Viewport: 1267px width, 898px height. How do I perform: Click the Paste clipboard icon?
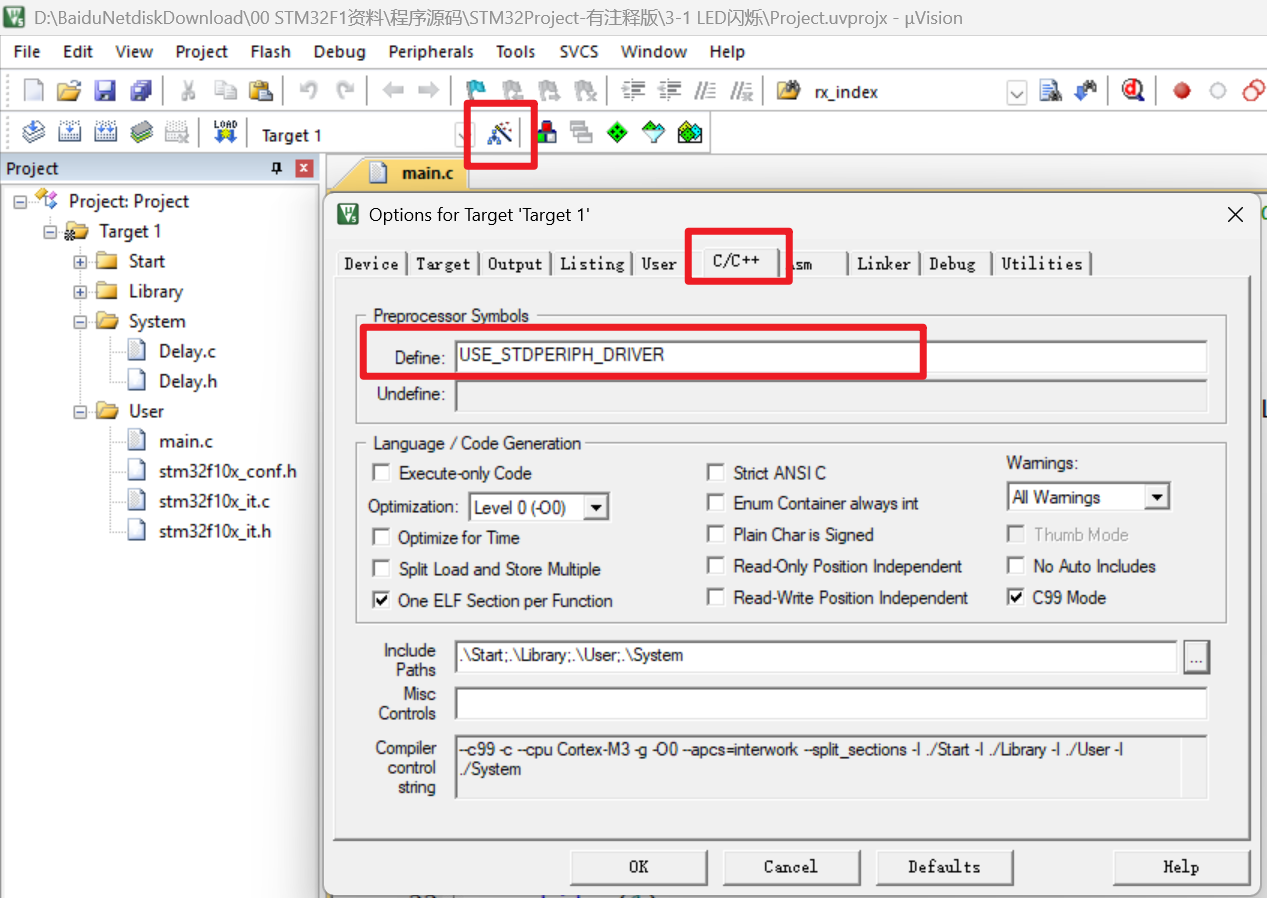pos(261,91)
